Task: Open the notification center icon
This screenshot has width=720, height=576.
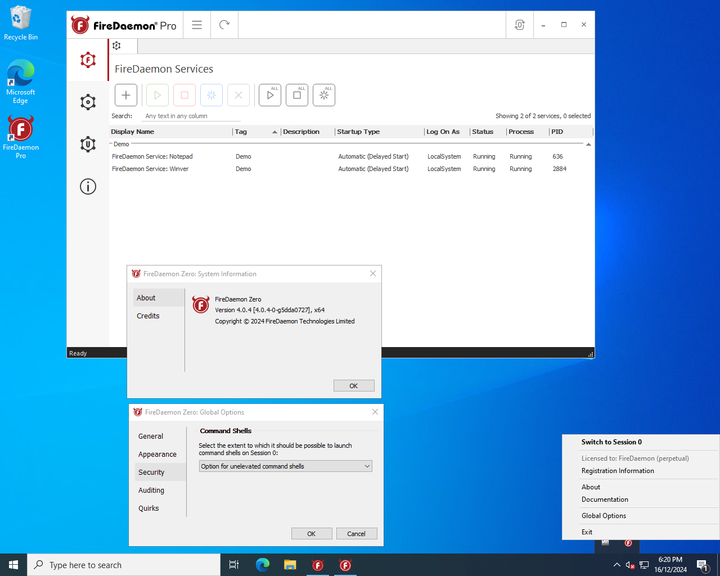Action: click(702, 565)
